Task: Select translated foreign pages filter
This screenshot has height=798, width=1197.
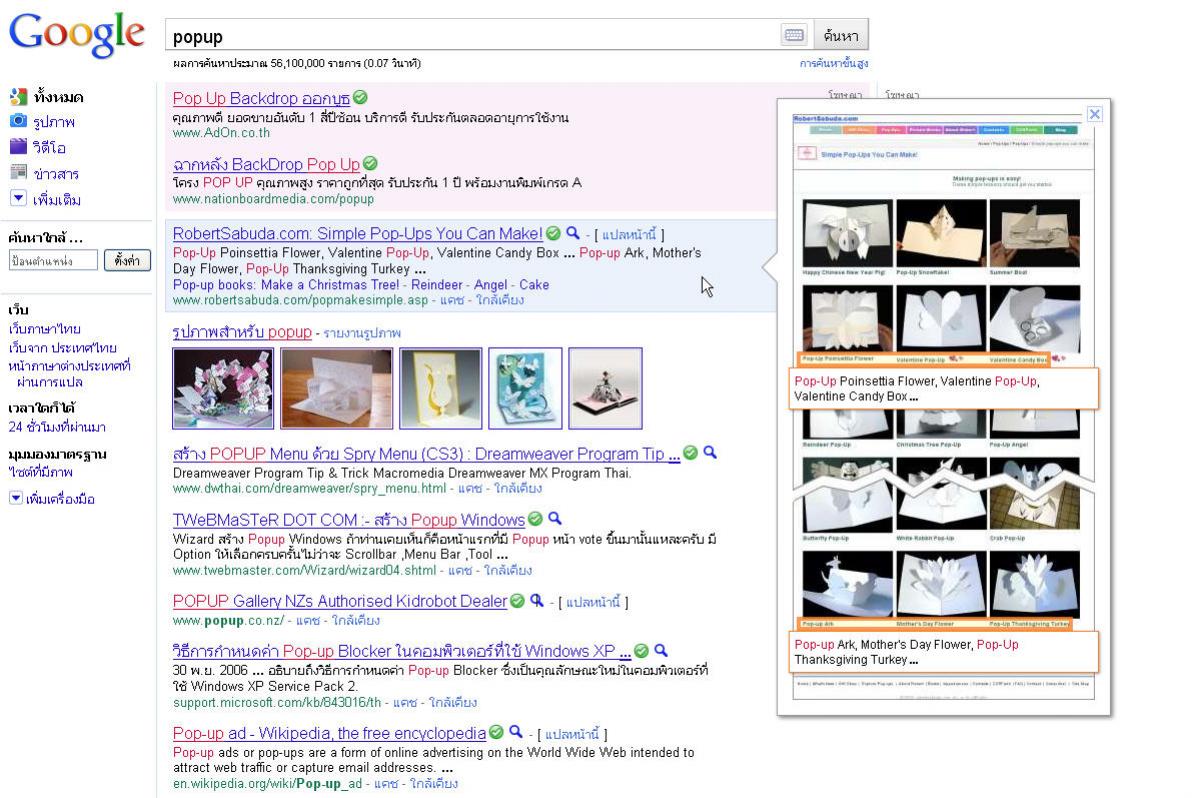Action: [69, 373]
